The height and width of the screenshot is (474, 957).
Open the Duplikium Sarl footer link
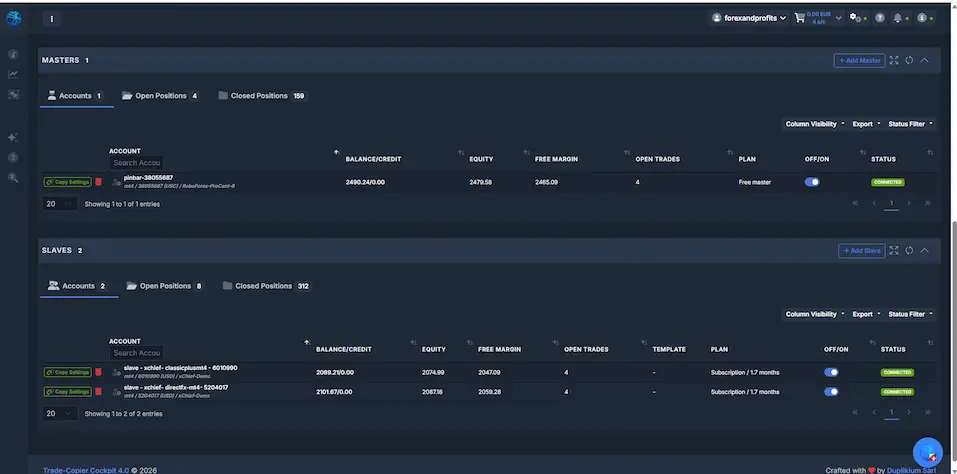[x=911, y=470]
